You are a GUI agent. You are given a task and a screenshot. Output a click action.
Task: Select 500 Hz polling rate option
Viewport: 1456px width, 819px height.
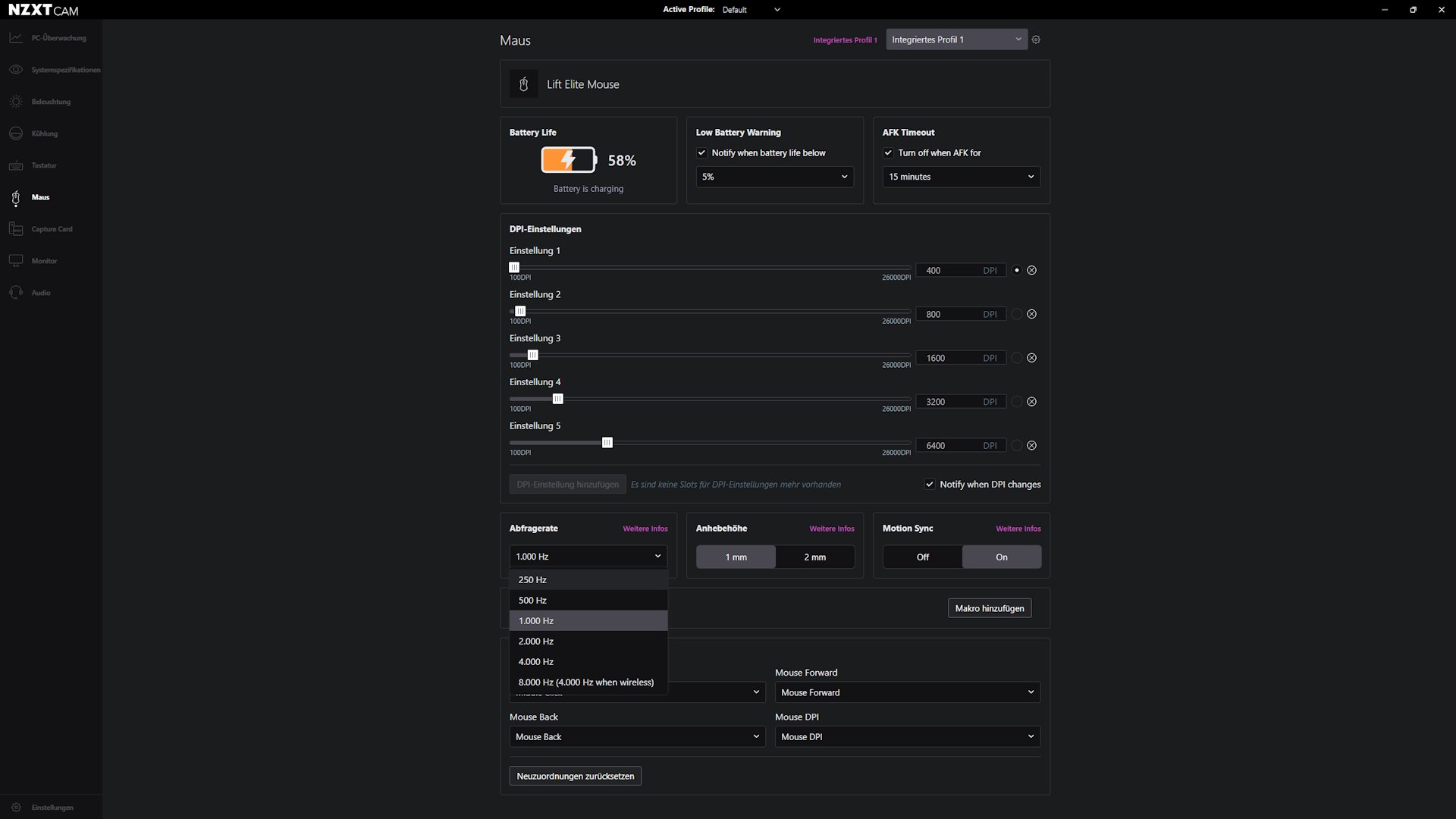588,601
